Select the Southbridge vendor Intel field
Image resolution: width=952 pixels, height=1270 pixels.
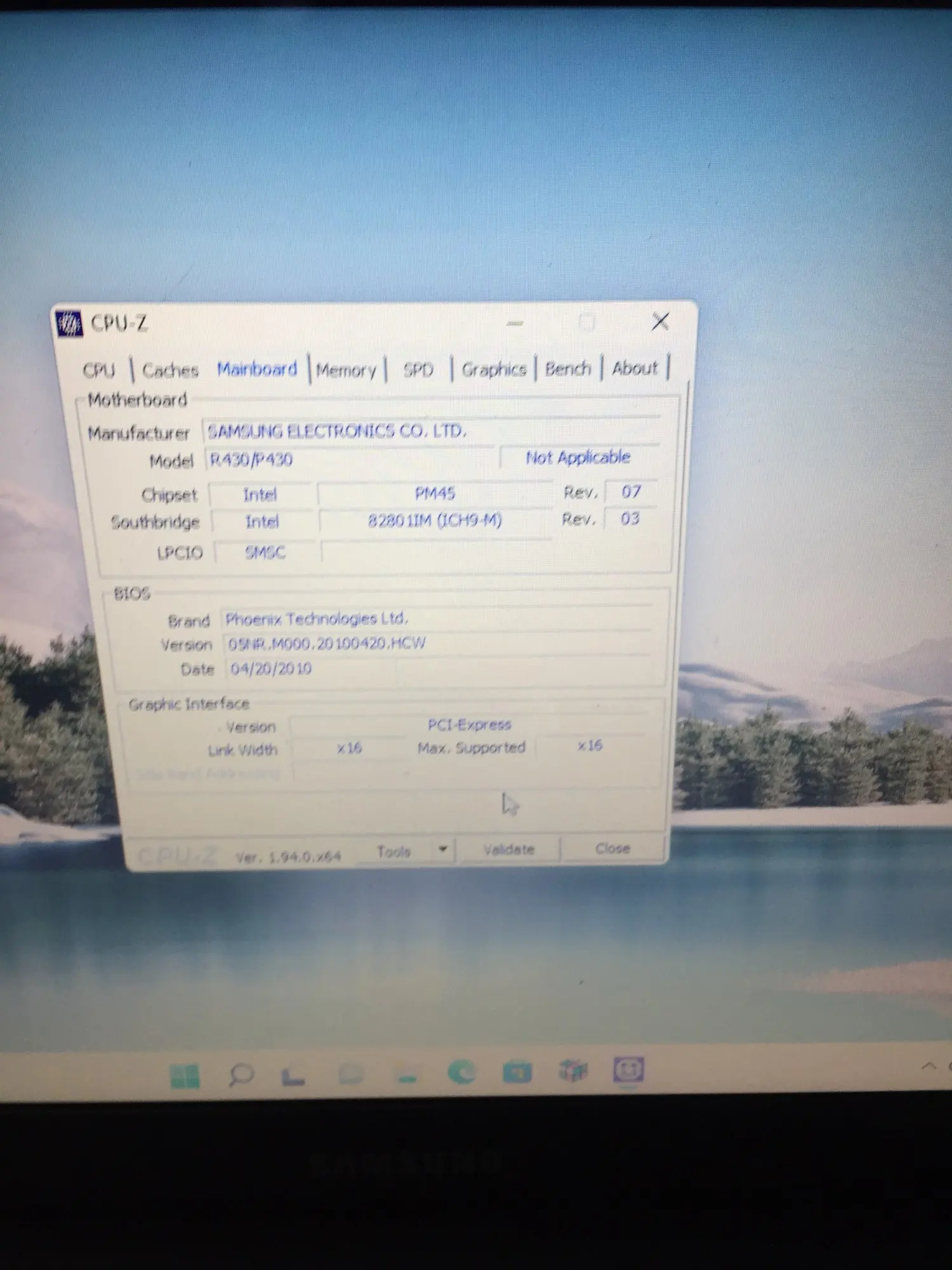pyautogui.click(x=262, y=521)
